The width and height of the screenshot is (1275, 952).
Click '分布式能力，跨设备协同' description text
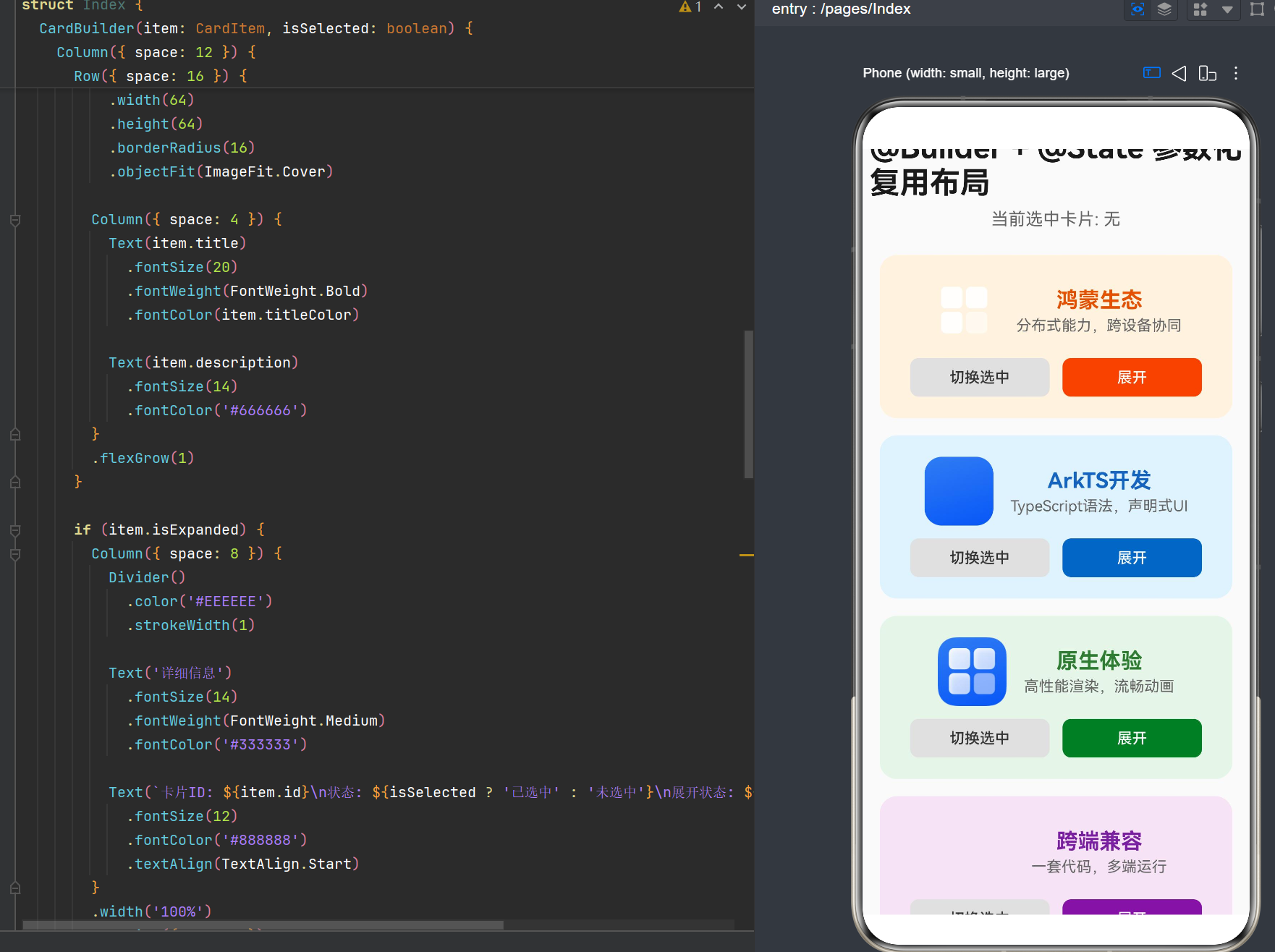click(1098, 326)
